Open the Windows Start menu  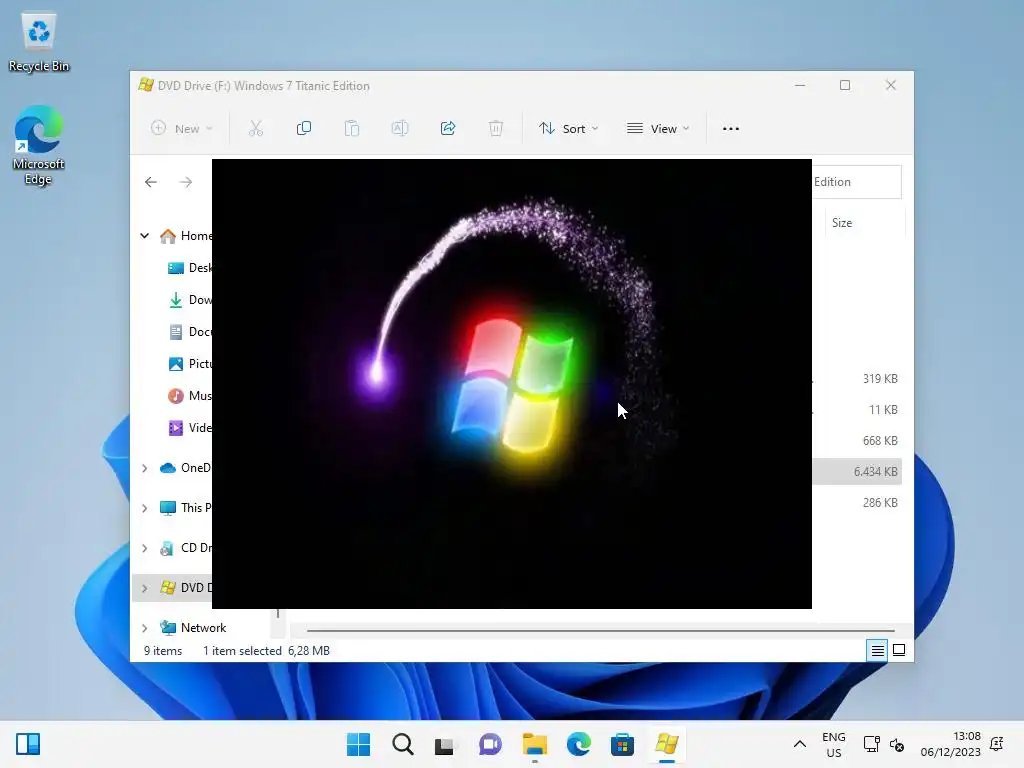[x=358, y=744]
